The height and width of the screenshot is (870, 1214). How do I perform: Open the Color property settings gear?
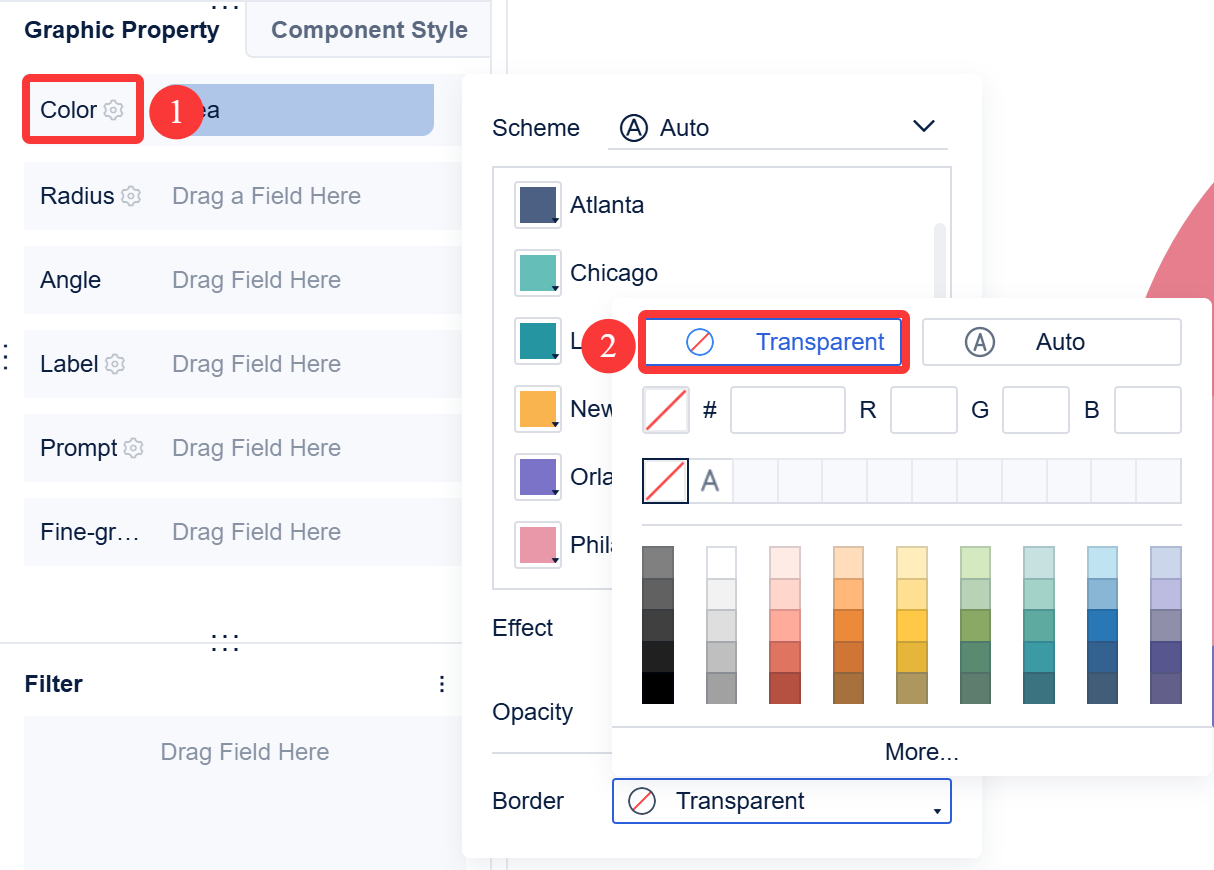coord(114,110)
